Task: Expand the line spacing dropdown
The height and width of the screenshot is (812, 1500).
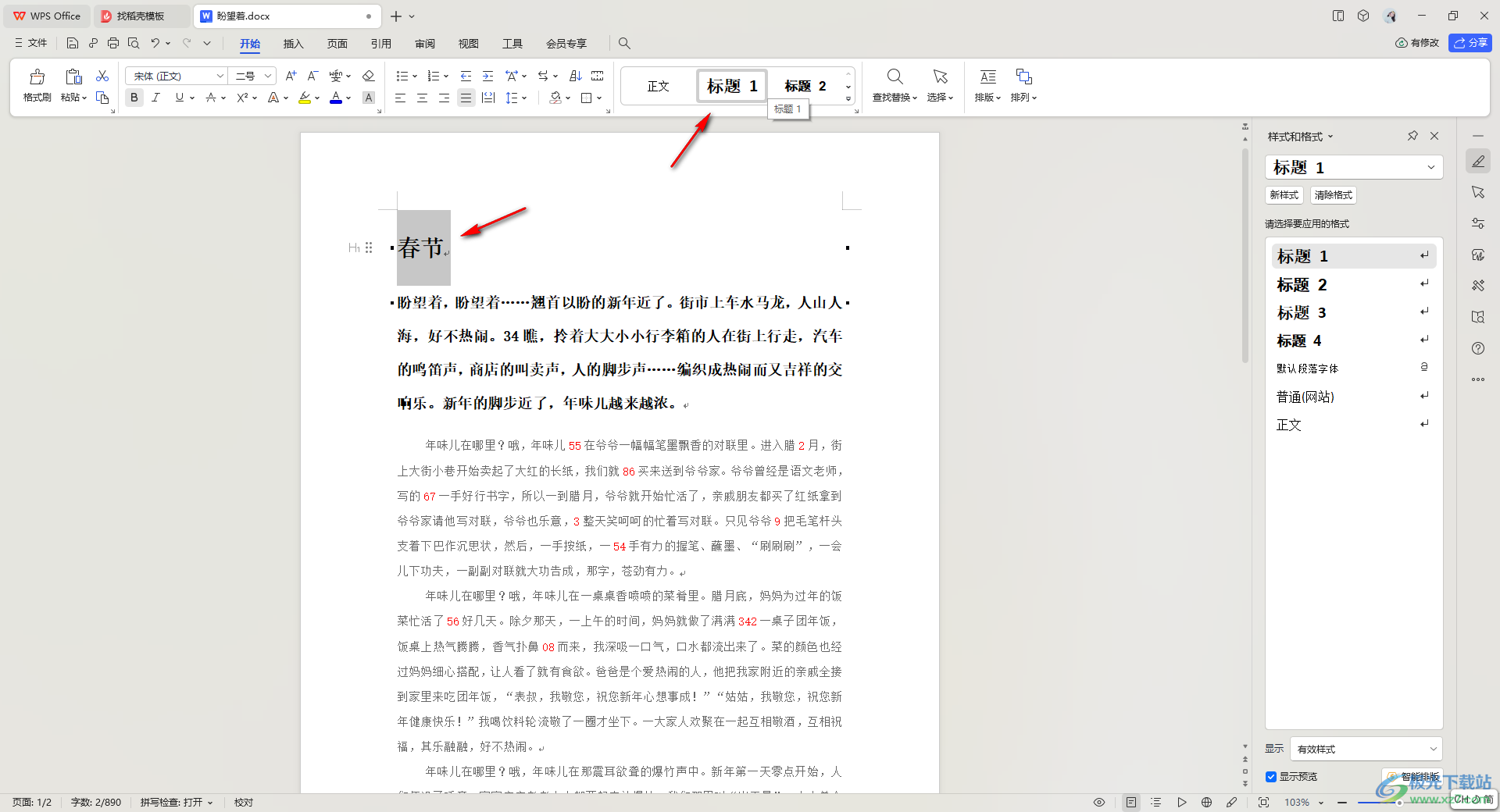Action: 524,98
